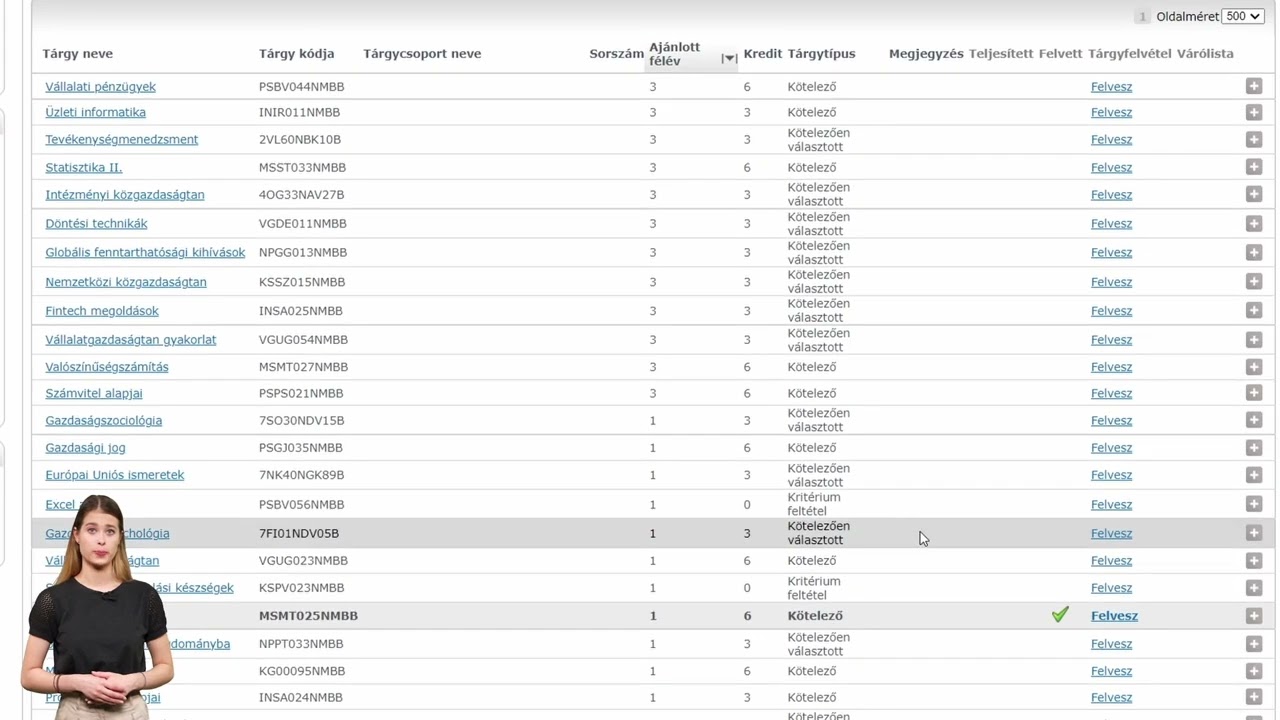Sort by Kredit column header
The image size is (1280, 720).
(x=763, y=54)
